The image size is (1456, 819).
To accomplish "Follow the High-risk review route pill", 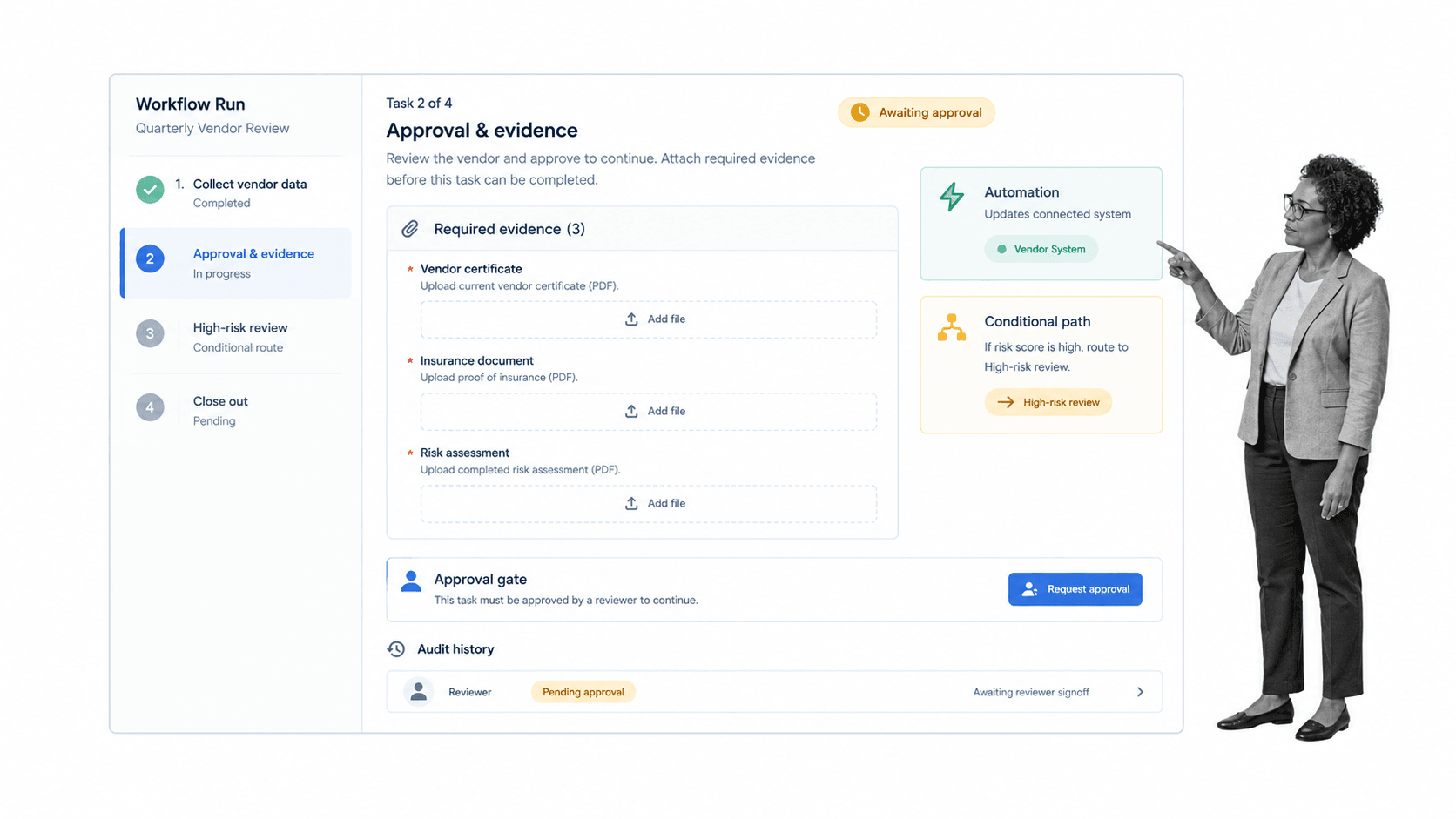I will pyautogui.click(x=1048, y=402).
